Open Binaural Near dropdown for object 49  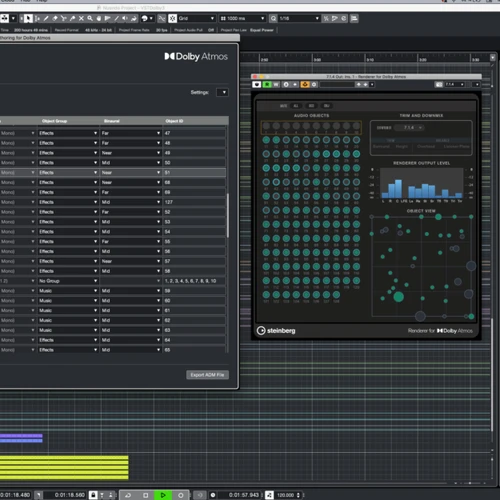[x=131, y=153]
